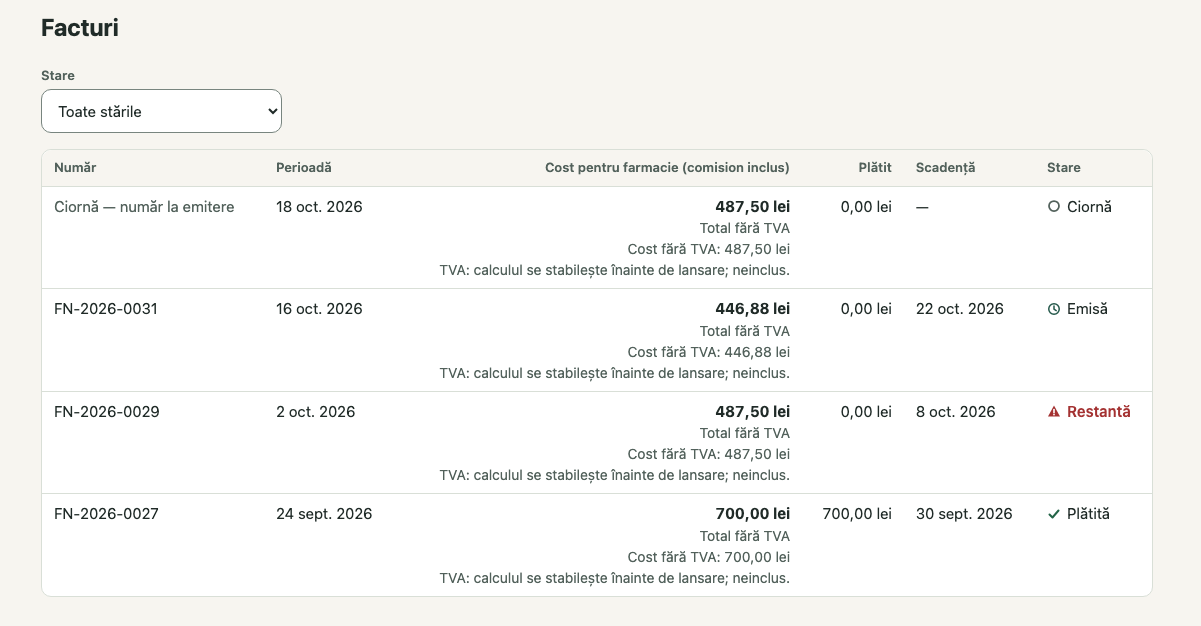
Task: Click the period date 16 oct. 2026
Action: click(319, 309)
